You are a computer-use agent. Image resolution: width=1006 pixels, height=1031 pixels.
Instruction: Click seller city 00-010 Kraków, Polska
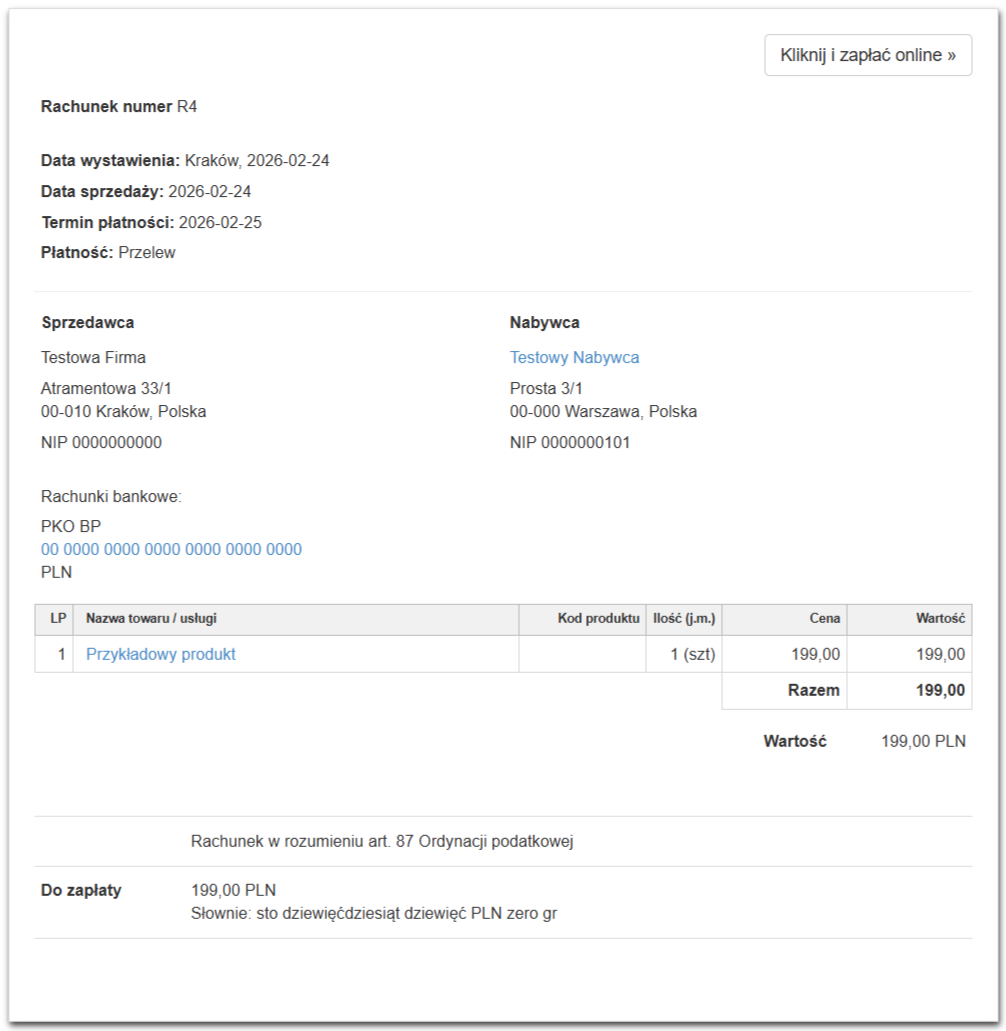tap(124, 412)
